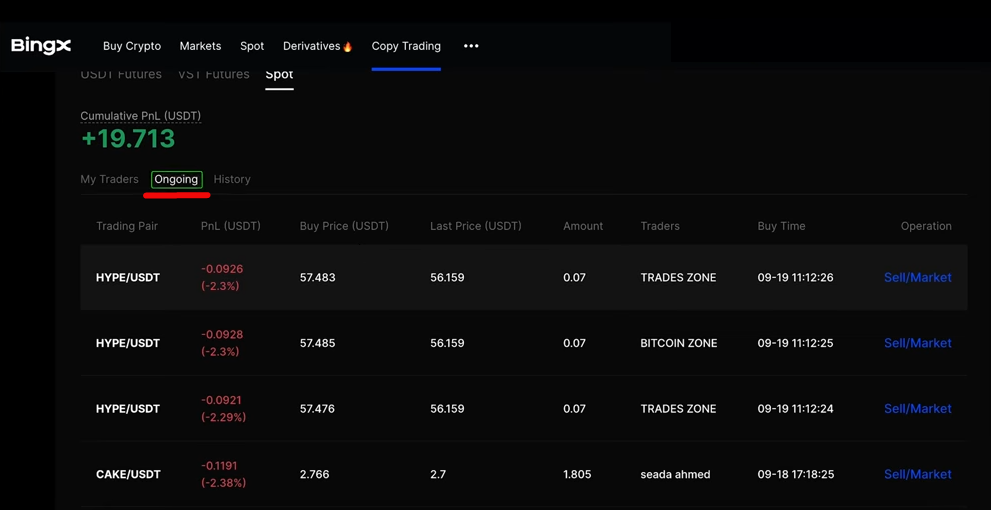Viewport: 991px width, 510px height.
Task: Open the Buy Crypto menu
Action: click(x=131, y=46)
